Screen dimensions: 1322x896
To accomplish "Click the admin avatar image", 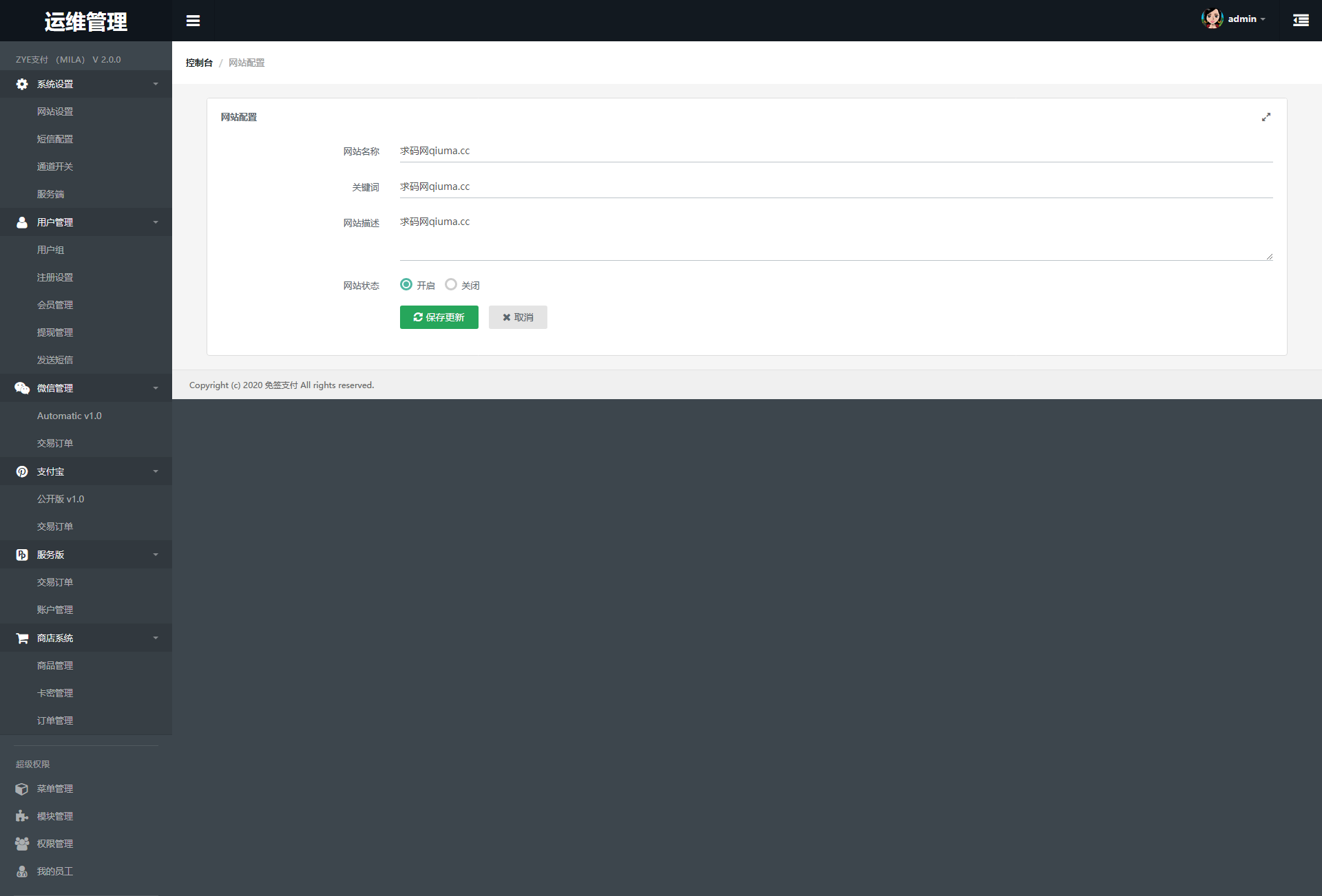I will tap(1212, 19).
